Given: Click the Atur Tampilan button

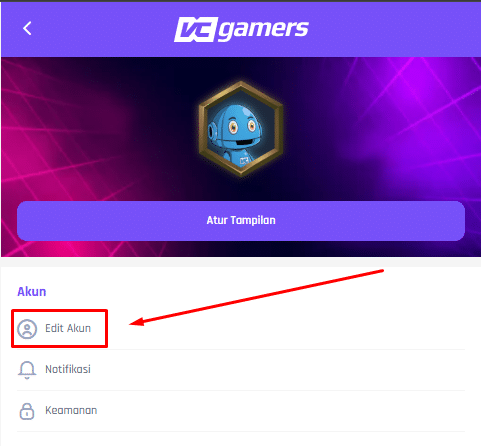Looking at the screenshot, I should [x=241, y=221].
